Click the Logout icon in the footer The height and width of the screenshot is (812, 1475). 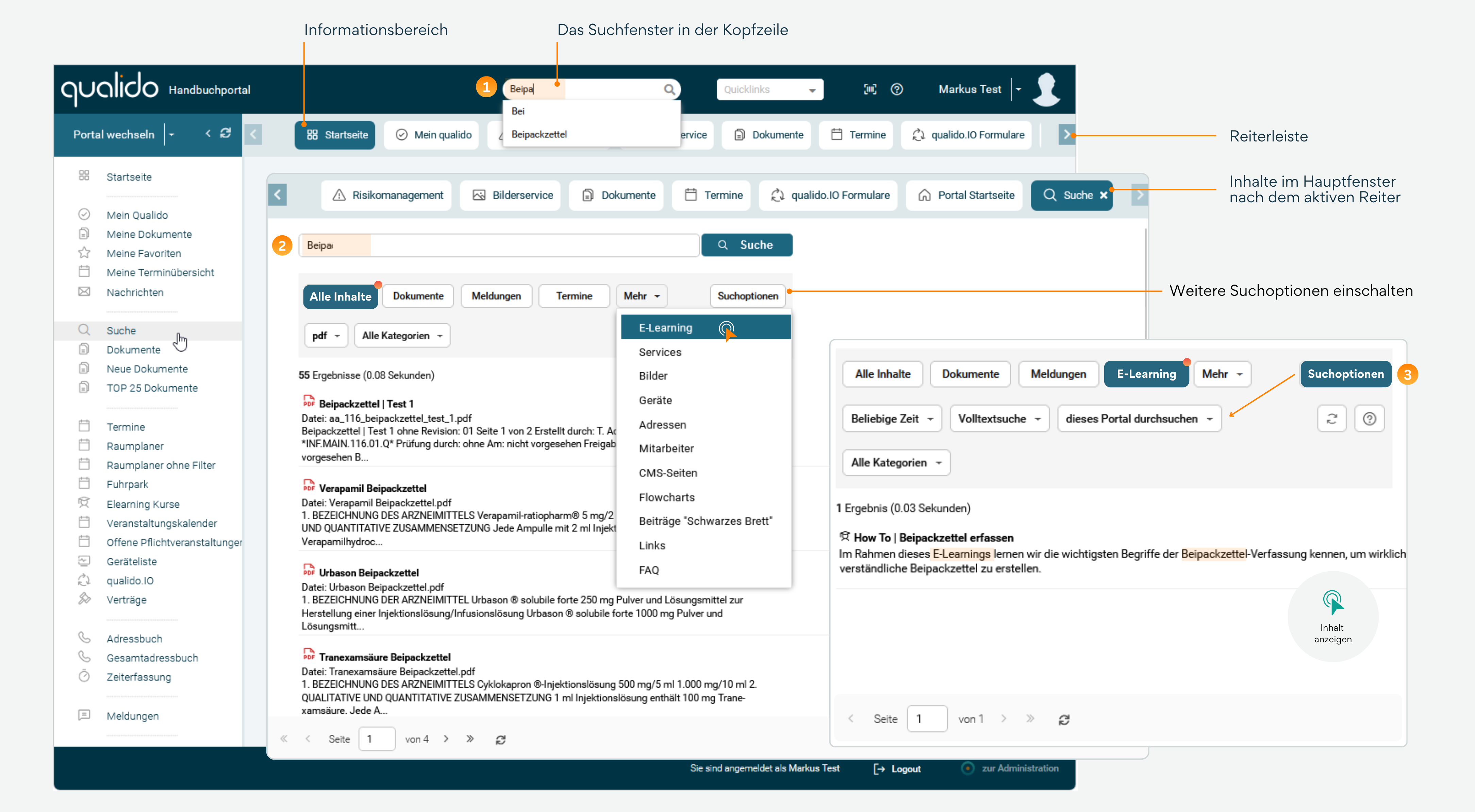pyautogui.click(x=879, y=769)
